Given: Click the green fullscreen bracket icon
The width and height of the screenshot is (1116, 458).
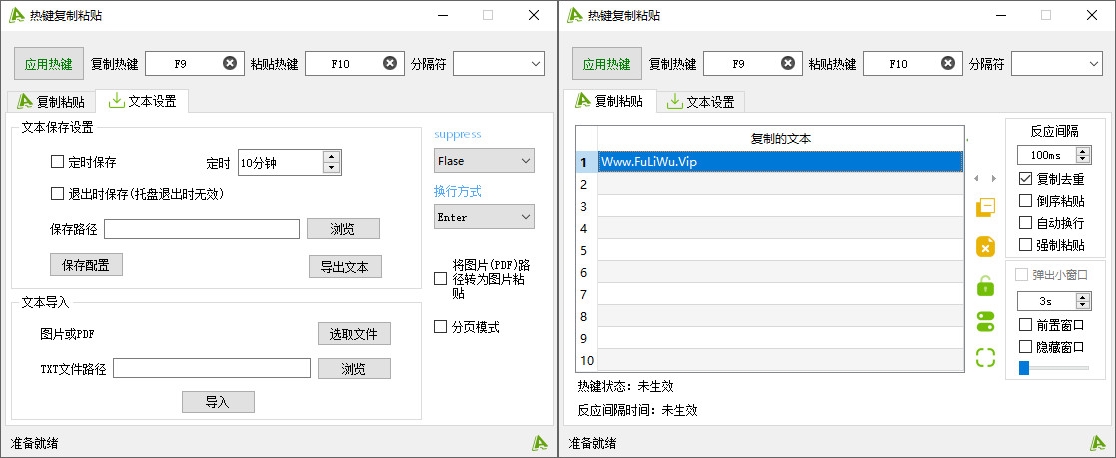Looking at the screenshot, I should tap(985, 357).
